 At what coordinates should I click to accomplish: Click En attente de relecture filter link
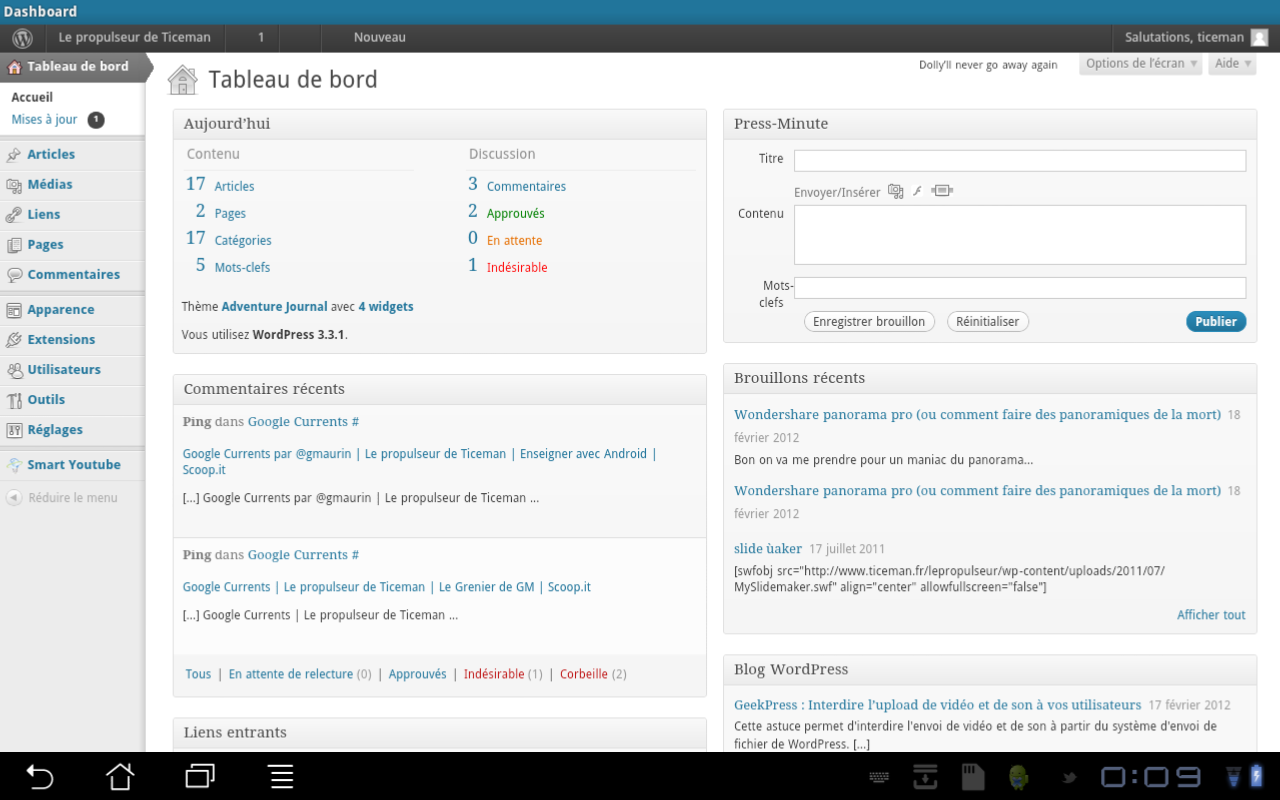(x=291, y=674)
